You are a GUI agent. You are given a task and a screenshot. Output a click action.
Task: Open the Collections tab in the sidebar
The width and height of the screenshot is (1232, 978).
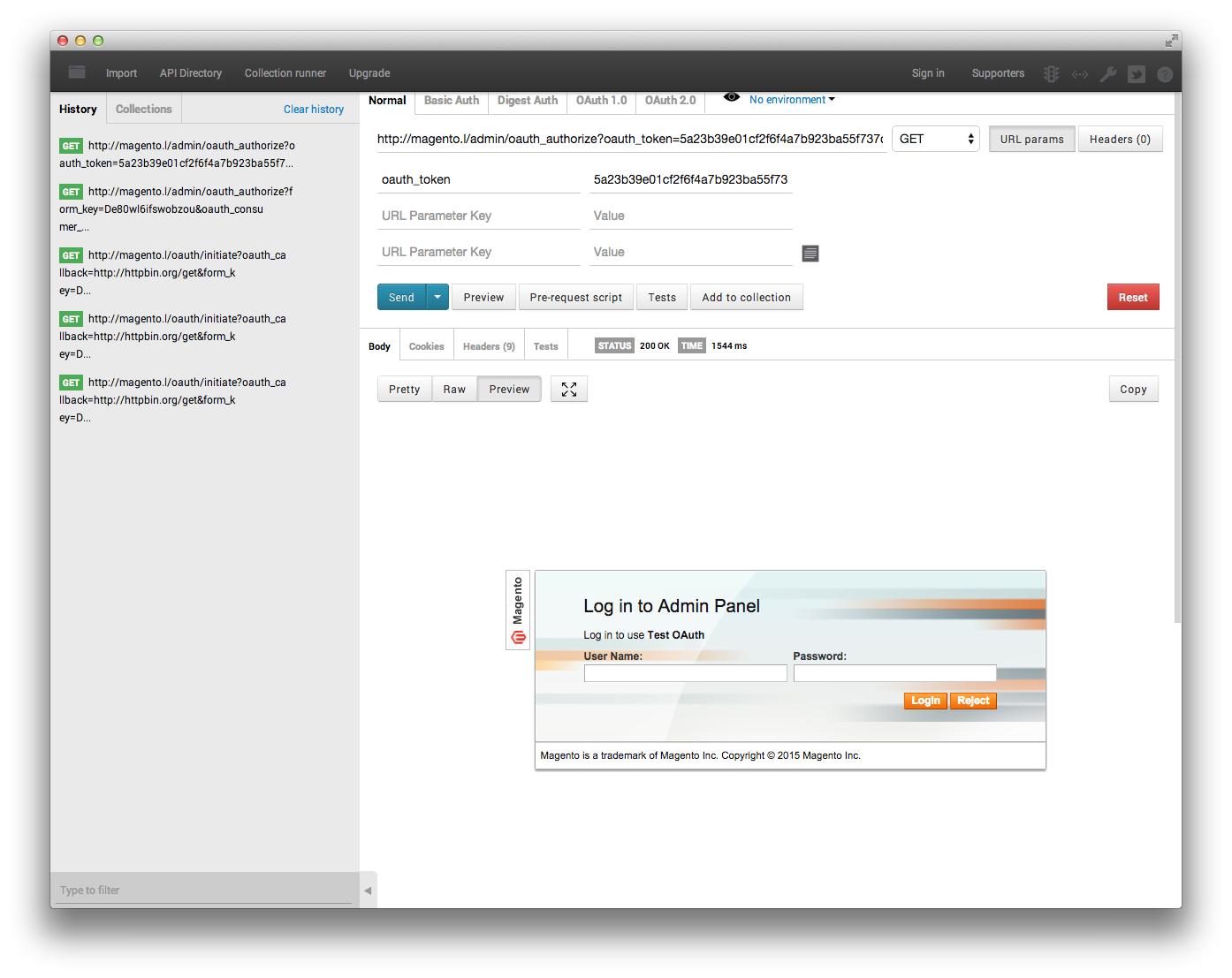143,108
